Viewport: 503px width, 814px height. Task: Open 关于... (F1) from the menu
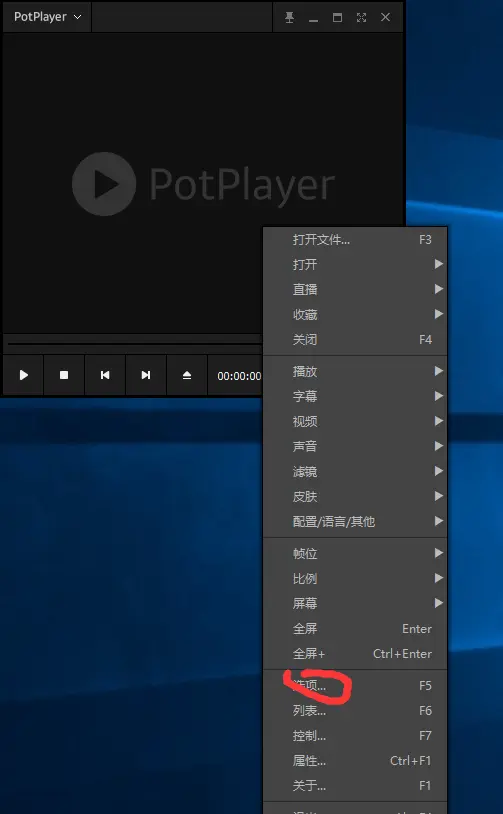[355, 785]
